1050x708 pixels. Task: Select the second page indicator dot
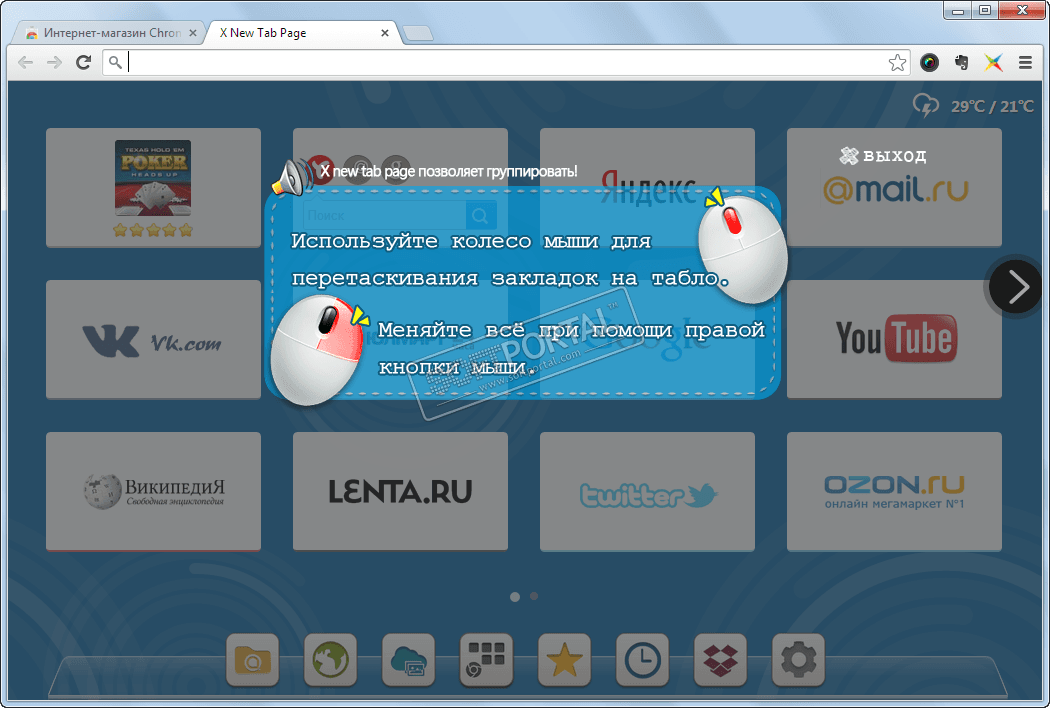tap(534, 595)
